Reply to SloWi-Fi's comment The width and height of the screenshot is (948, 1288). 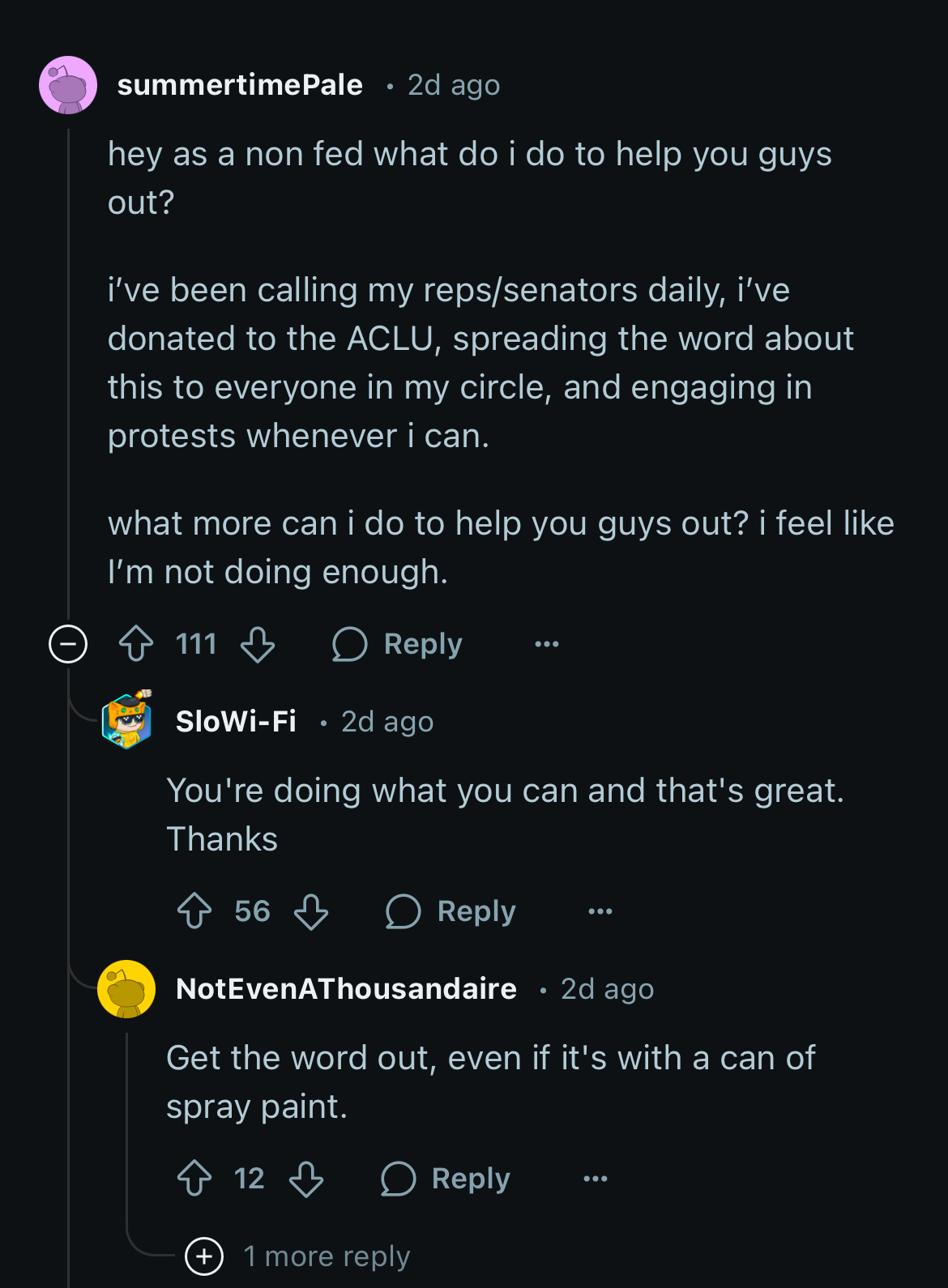tap(451, 911)
